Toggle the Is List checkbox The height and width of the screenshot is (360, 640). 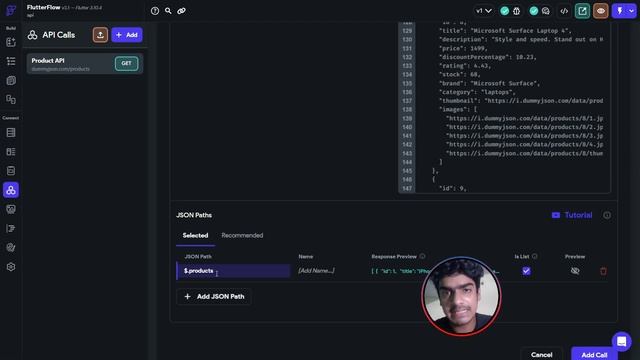coord(526,271)
